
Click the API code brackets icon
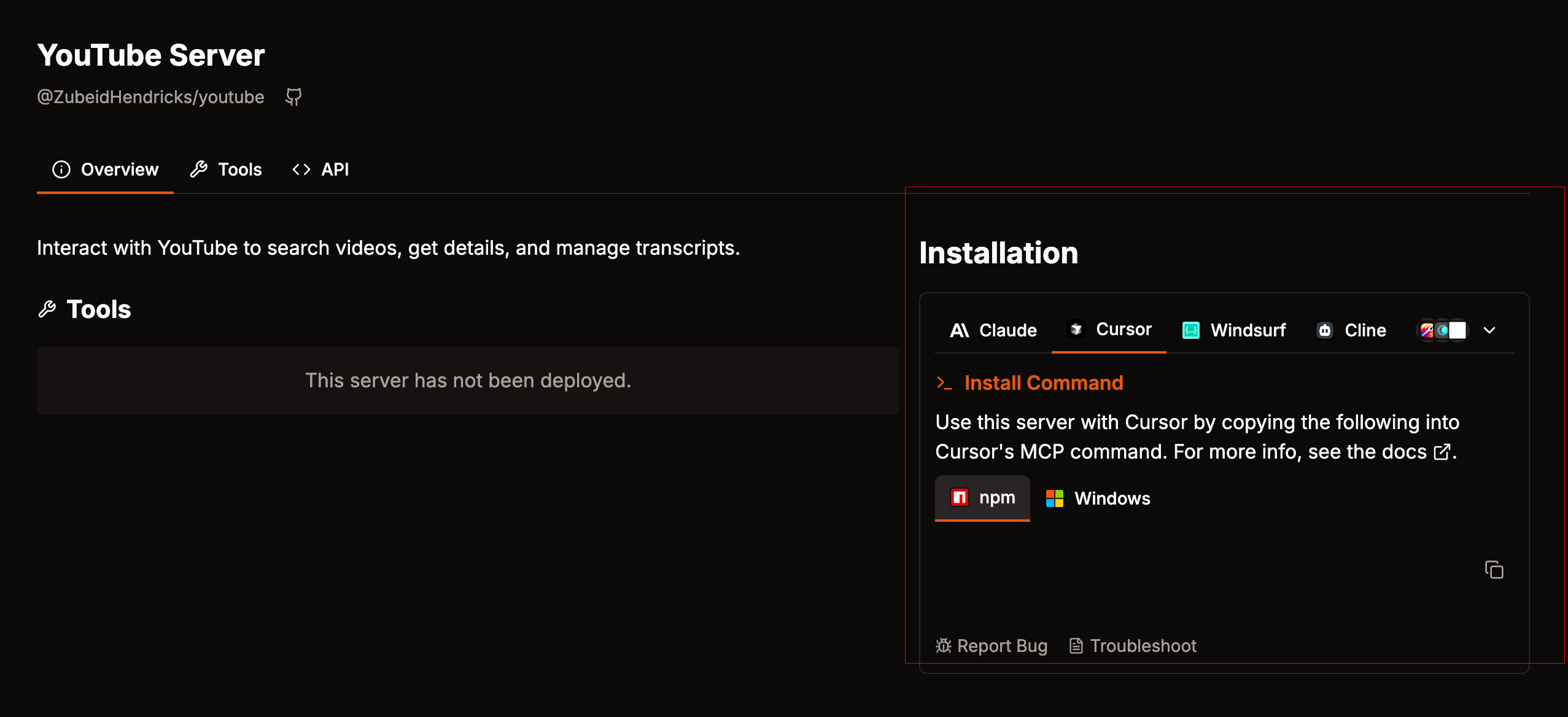[301, 169]
